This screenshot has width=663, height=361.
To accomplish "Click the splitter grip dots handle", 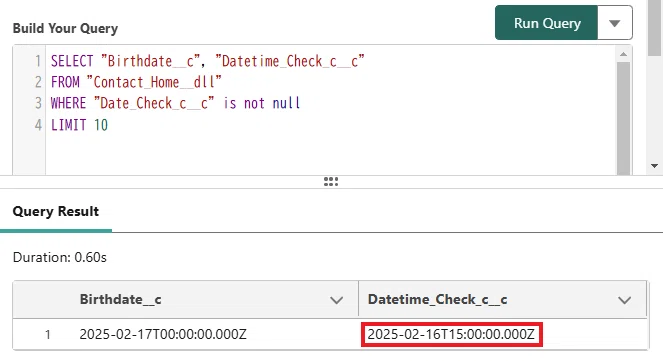I will 331,182.
